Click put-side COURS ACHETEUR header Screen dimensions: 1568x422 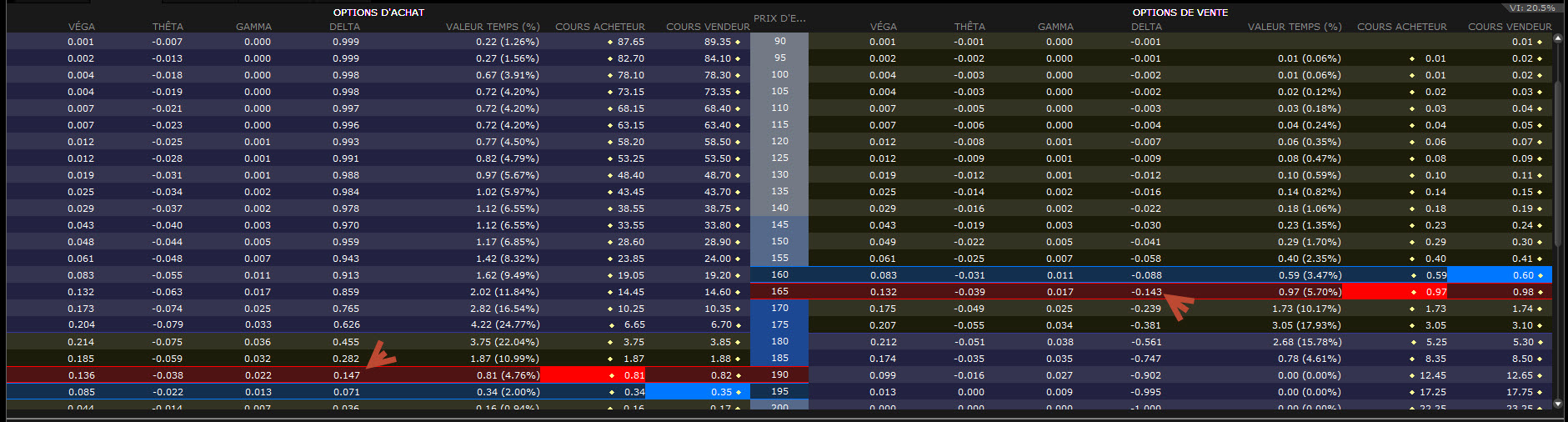(1402, 27)
